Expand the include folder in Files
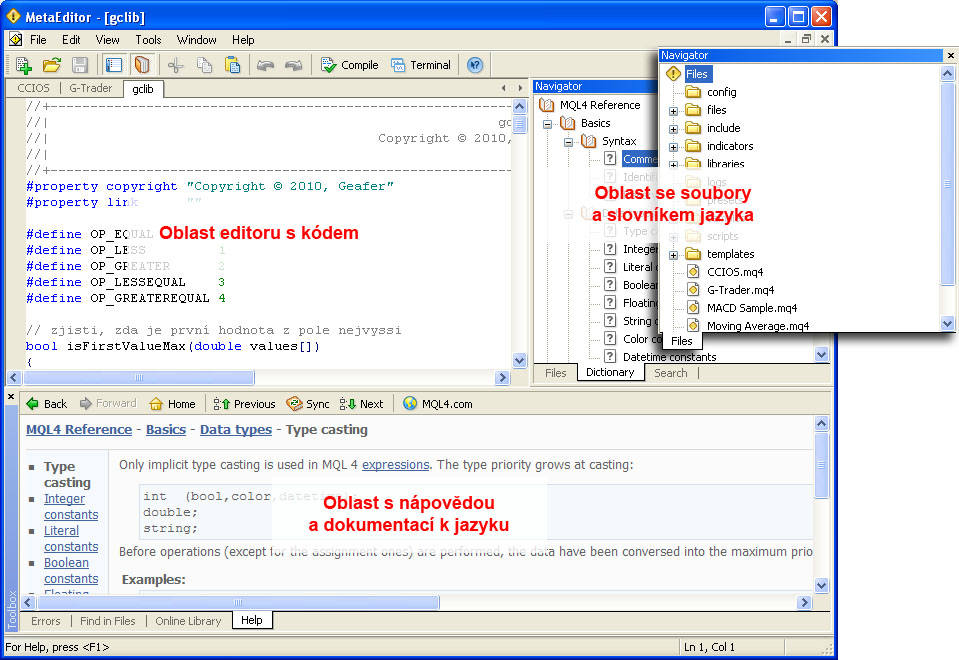This screenshot has height=660, width=959. 673,128
